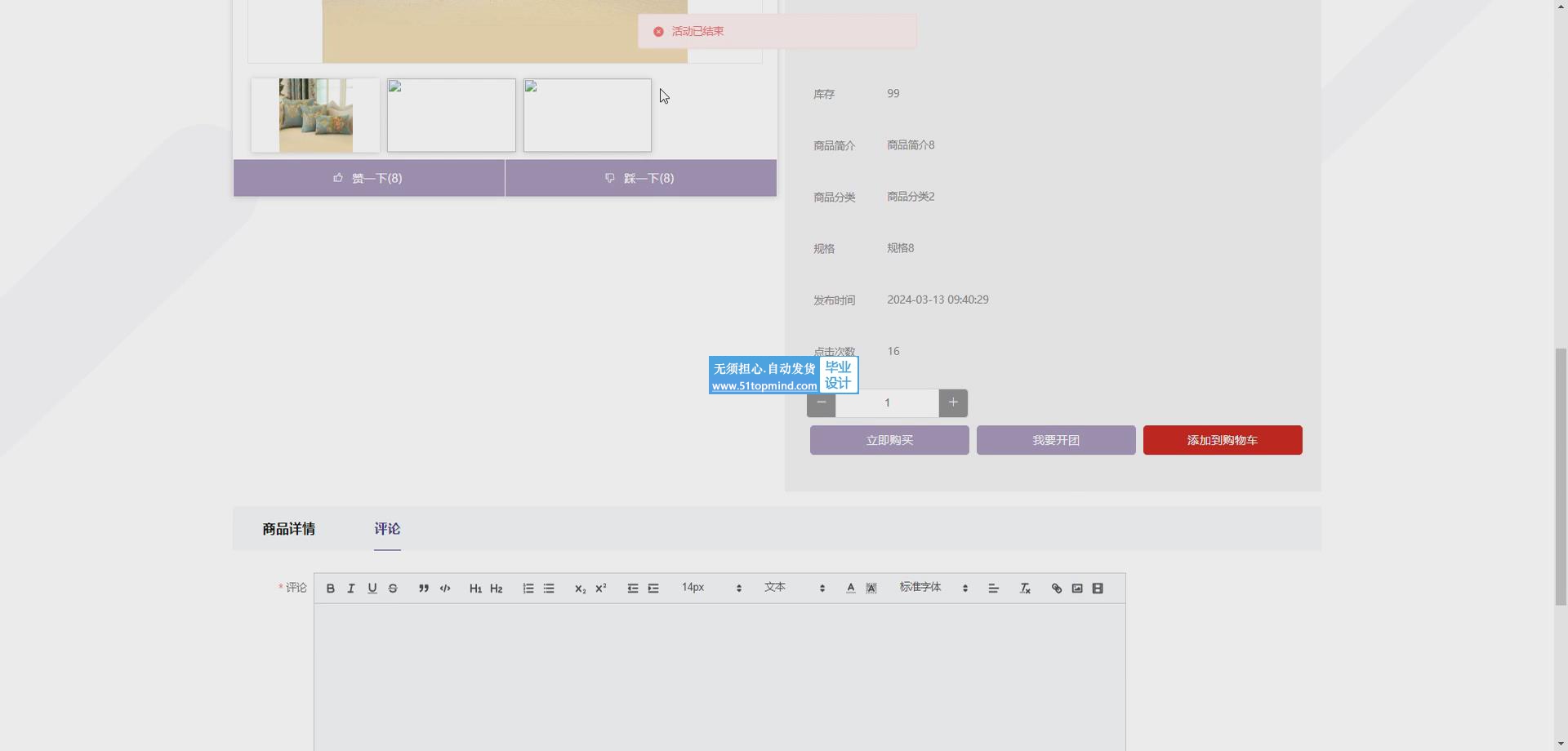Click the category value 商品分类2
The width and height of the screenshot is (1568, 751).
pos(911,197)
